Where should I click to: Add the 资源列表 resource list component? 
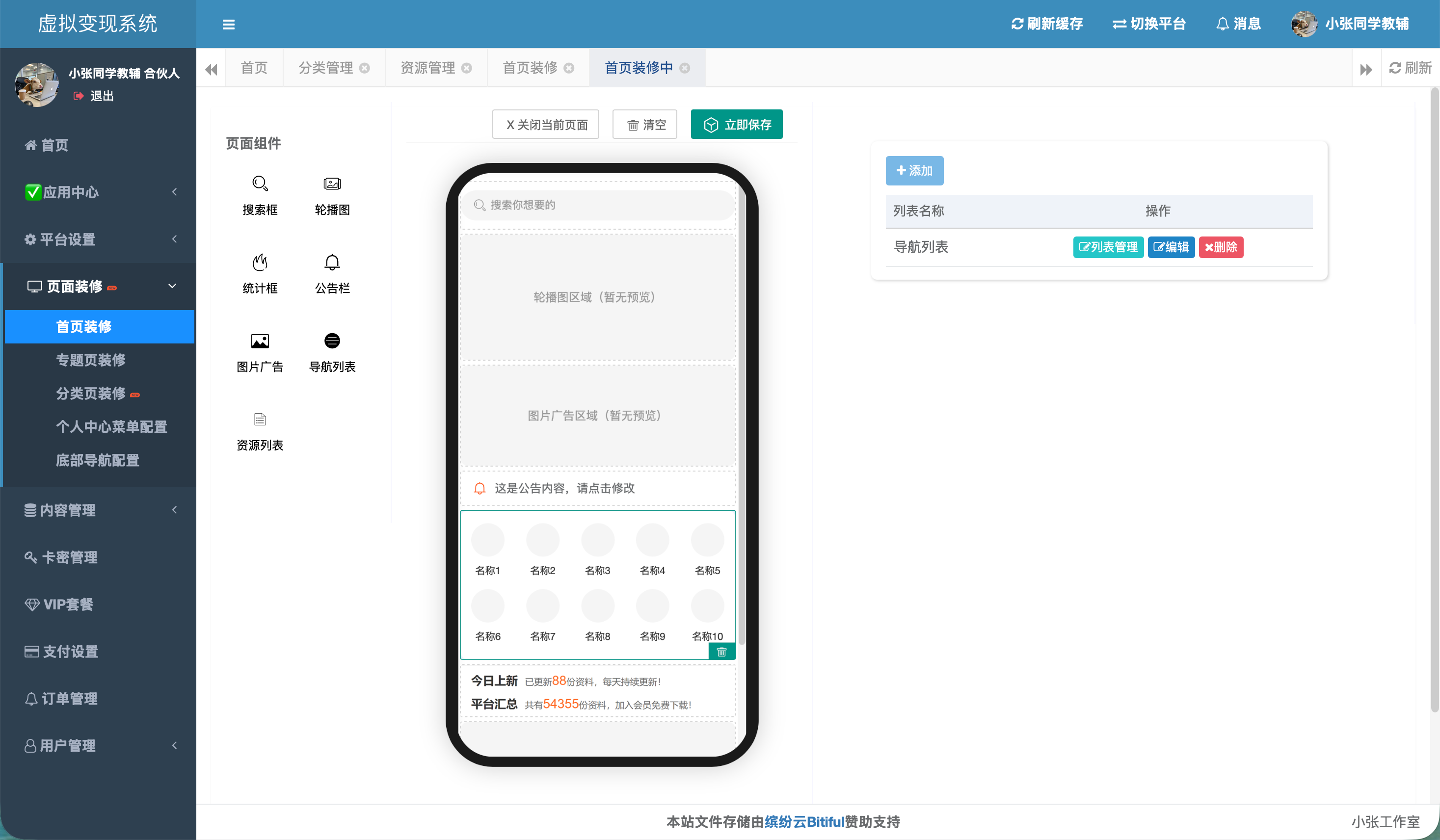[x=260, y=431]
